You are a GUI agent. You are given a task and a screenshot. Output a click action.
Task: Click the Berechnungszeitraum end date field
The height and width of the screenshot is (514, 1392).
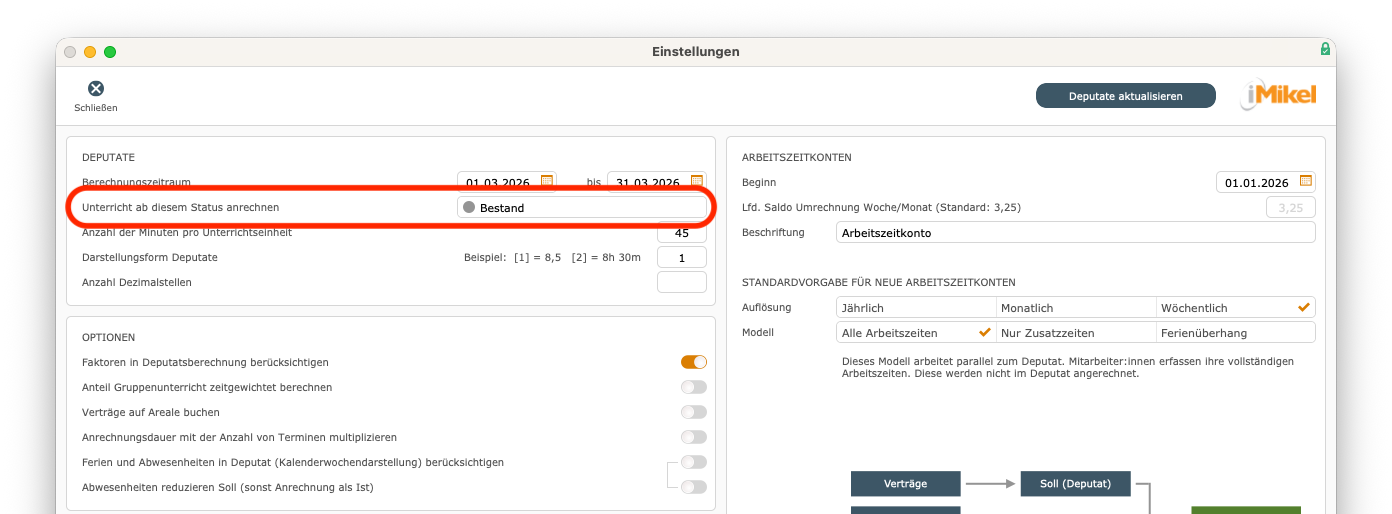[657, 182]
